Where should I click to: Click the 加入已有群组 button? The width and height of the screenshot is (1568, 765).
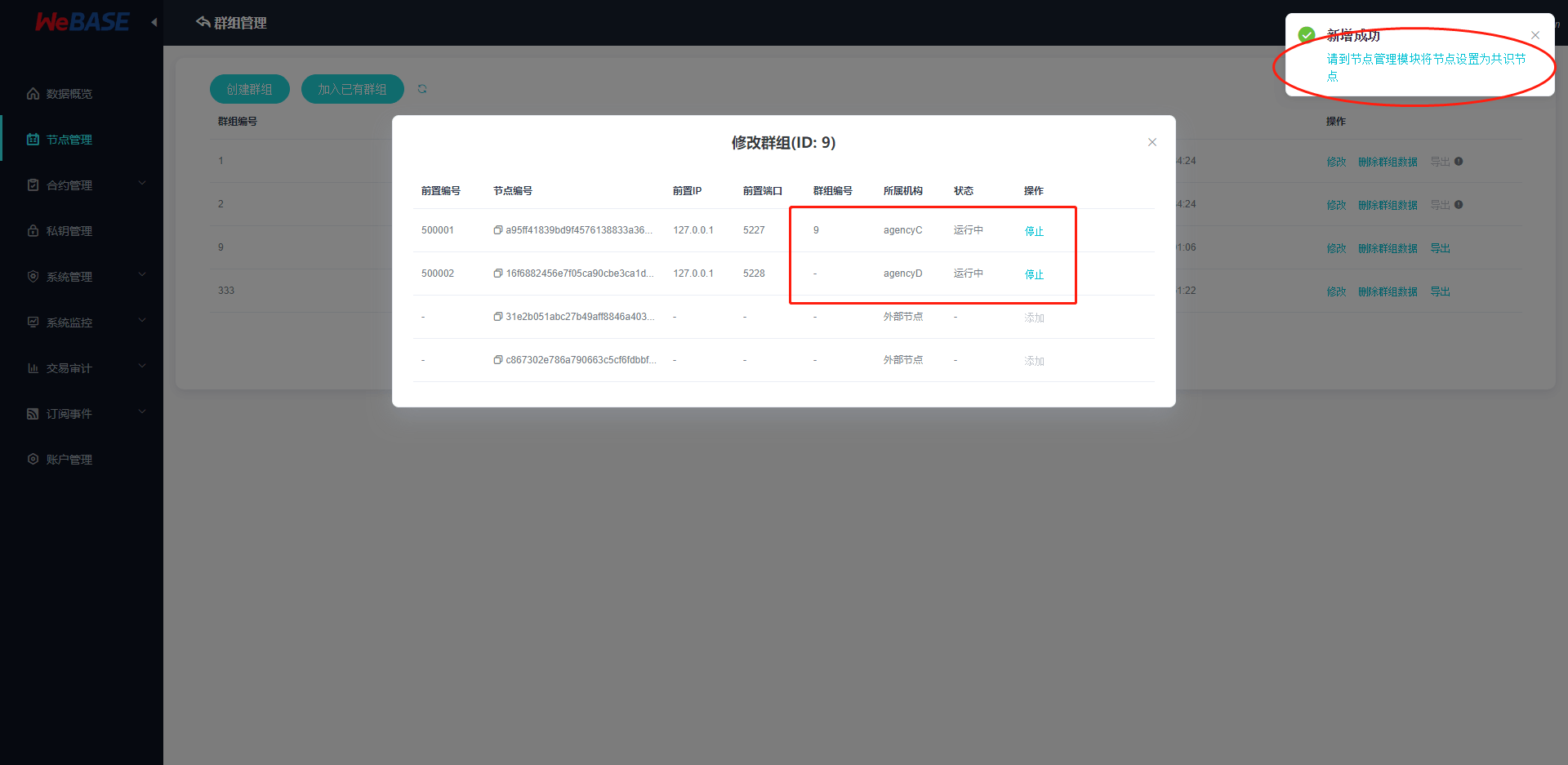click(353, 89)
